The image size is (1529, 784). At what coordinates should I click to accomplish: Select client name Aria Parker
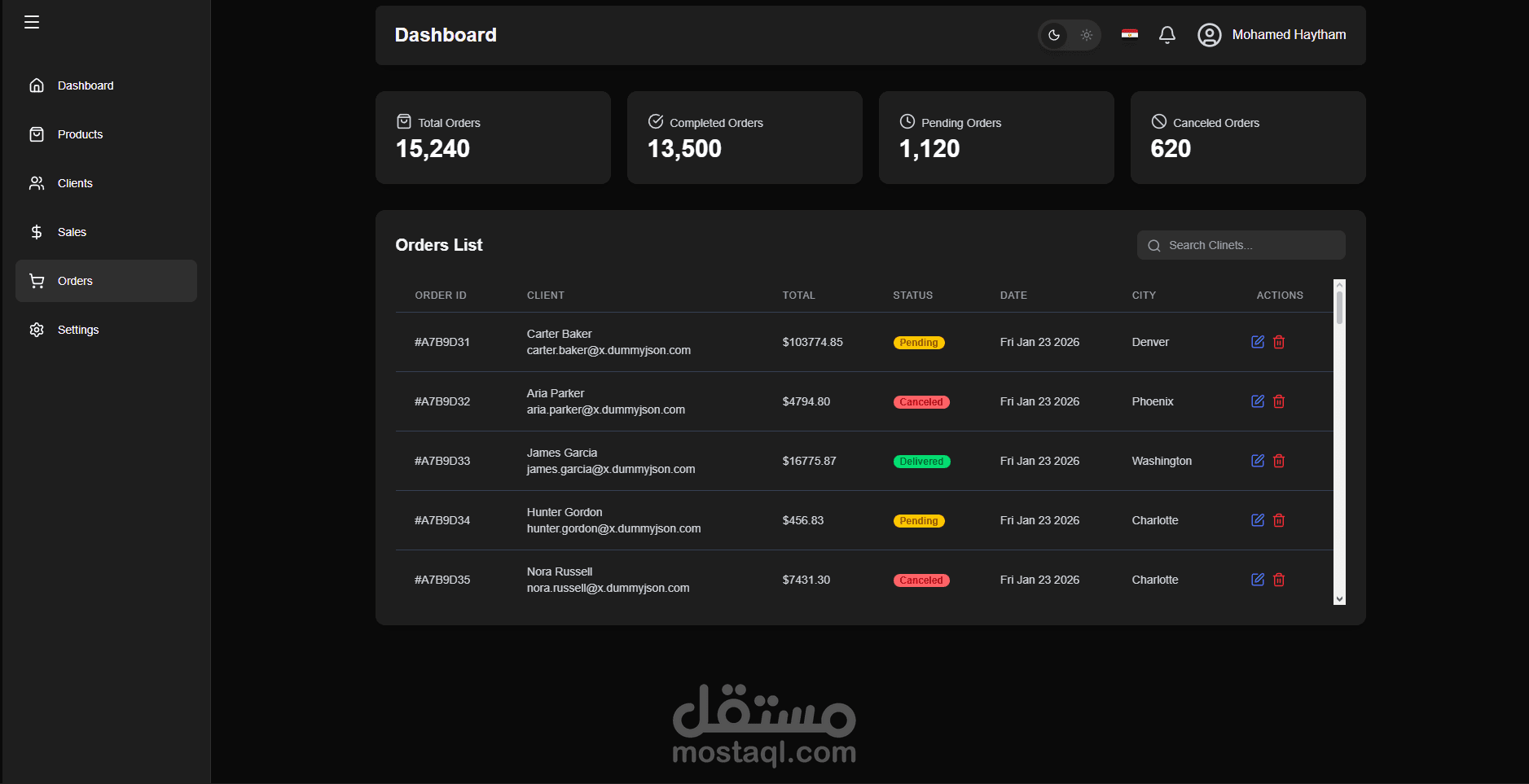(x=556, y=393)
